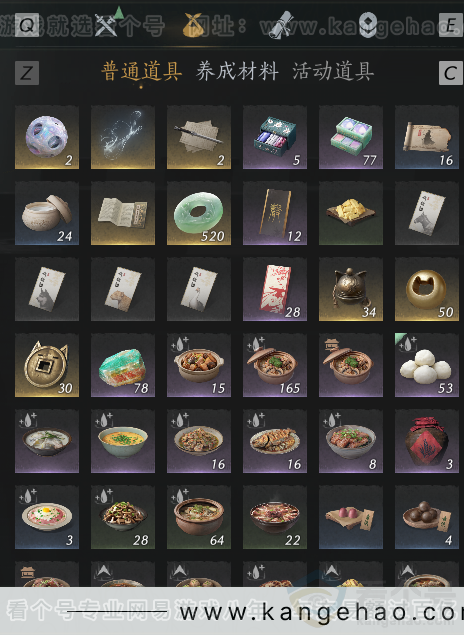464x636 pixels.
Task: Open the scroll category icon
Action: [281, 24]
